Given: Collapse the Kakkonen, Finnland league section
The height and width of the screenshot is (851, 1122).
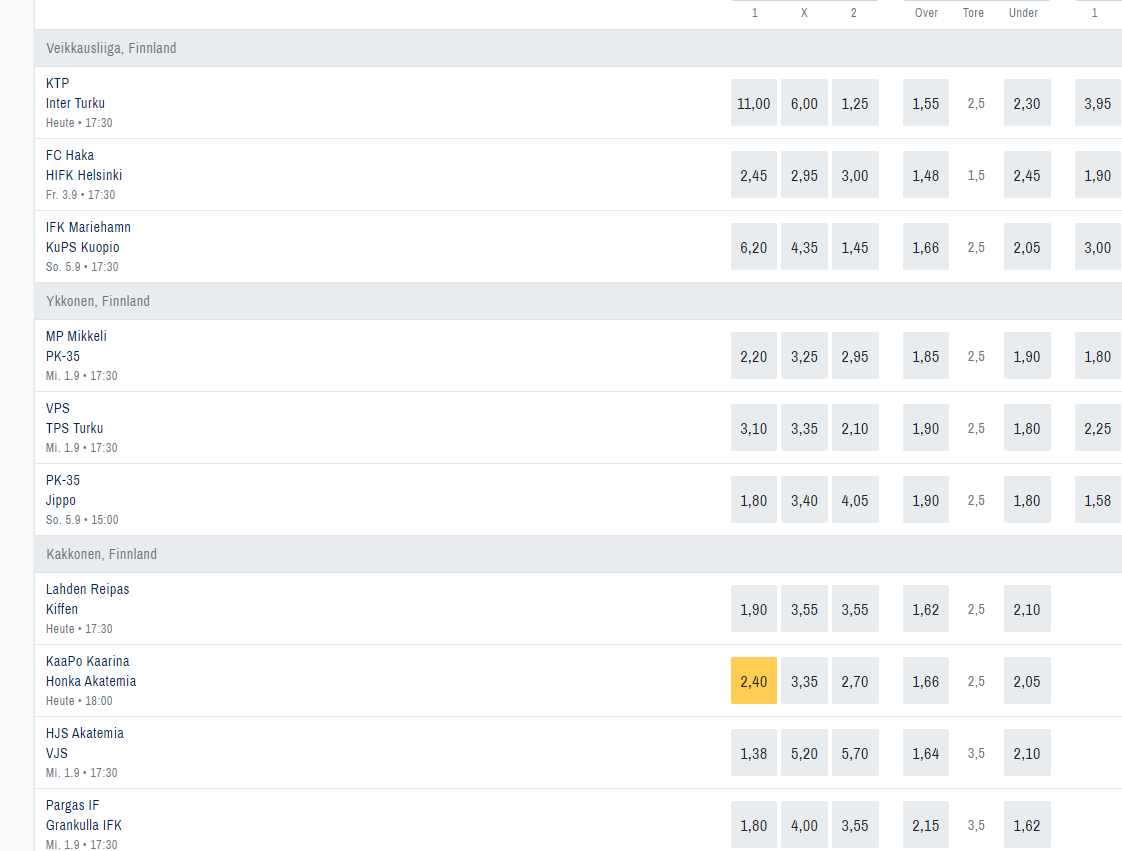Looking at the screenshot, I should (101, 554).
